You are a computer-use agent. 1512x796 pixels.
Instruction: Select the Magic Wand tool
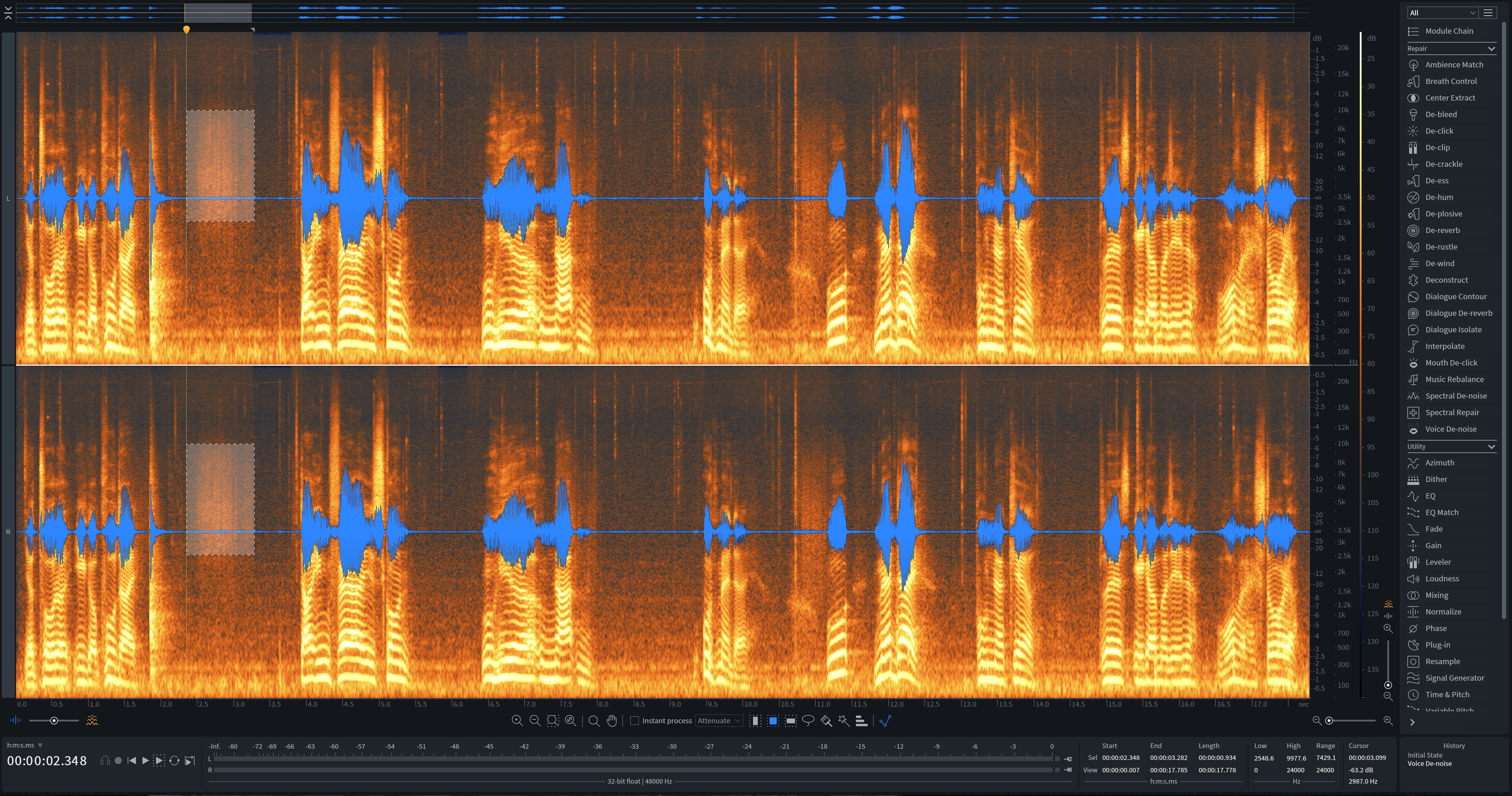coord(843,720)
